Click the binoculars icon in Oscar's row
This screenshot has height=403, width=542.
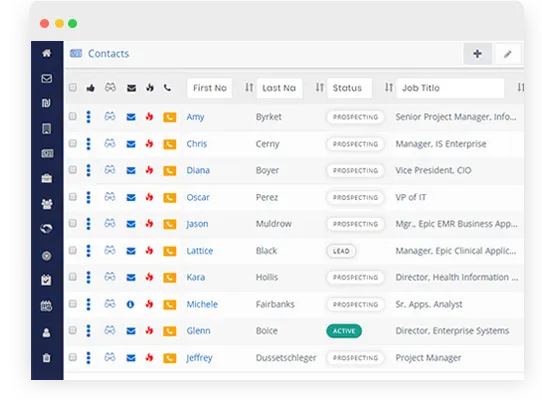point(110,197)
